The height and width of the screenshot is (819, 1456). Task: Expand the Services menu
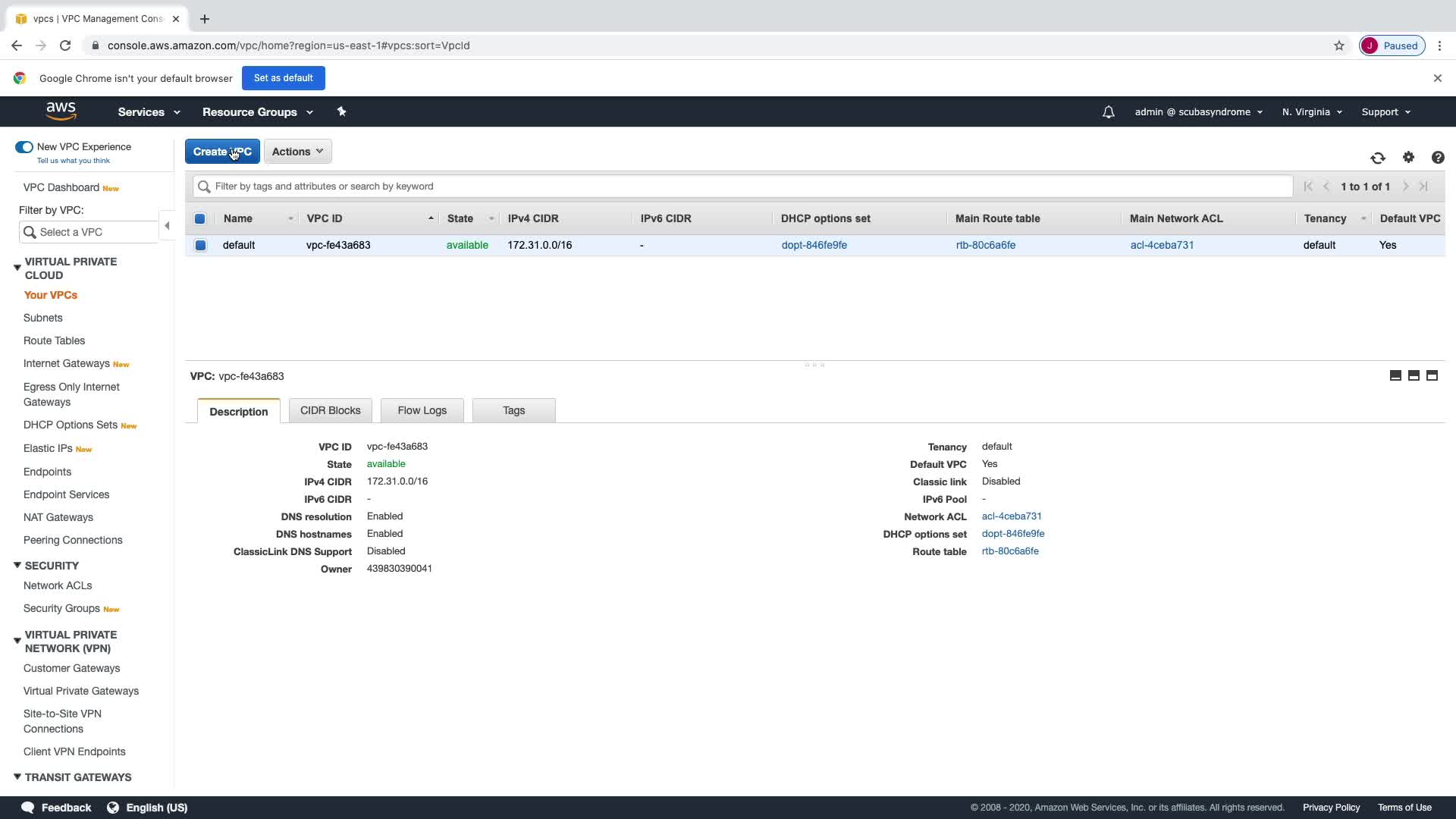149,112
